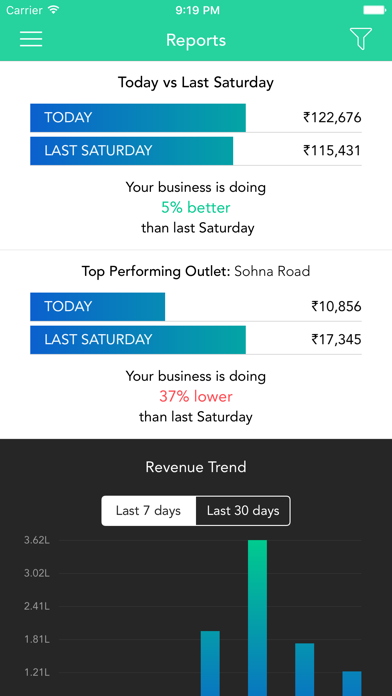
Task: Switch to Last 30 days
Action: (x=243, y=511)
